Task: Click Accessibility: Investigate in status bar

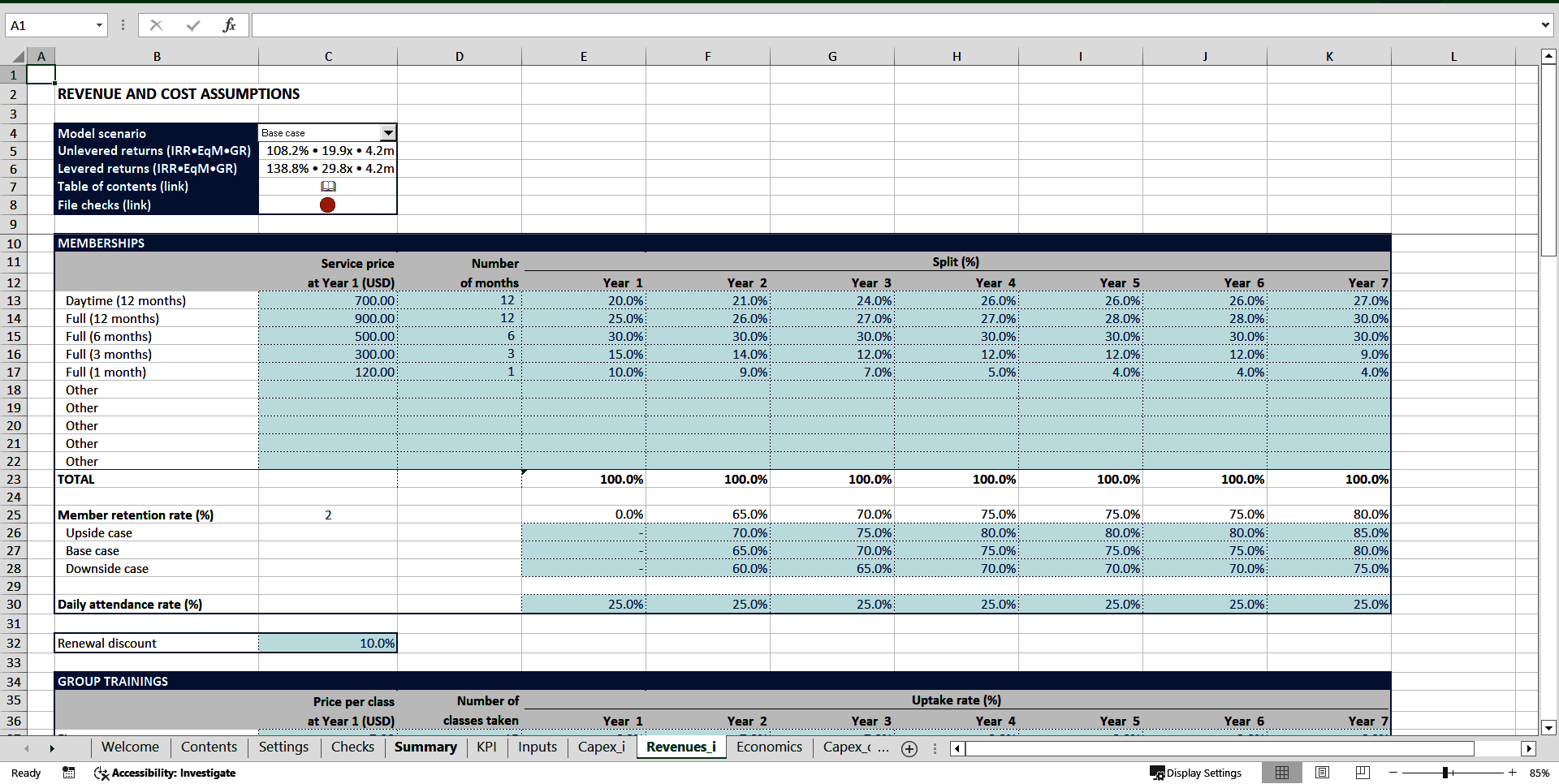Action: click(x=165, y=773)
